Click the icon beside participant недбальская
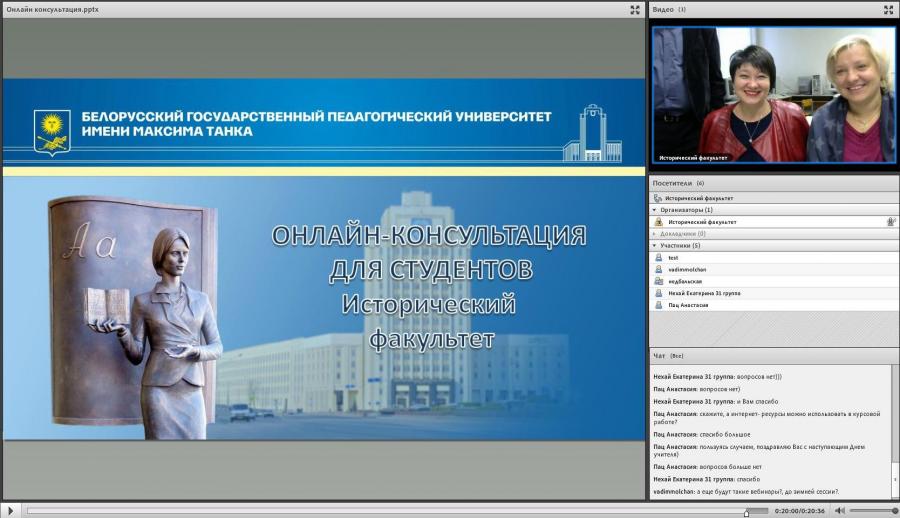 [658, 281]
